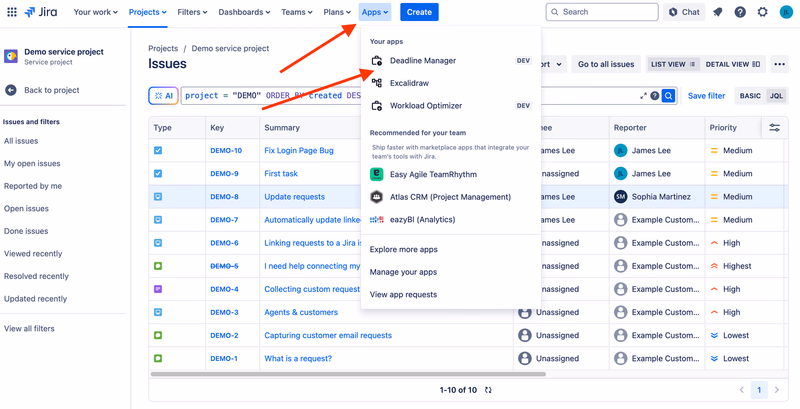Viewport: 800px width, 409px height.
Task: Expand the JQL editor with arrows icon
Action: [643, 95]
